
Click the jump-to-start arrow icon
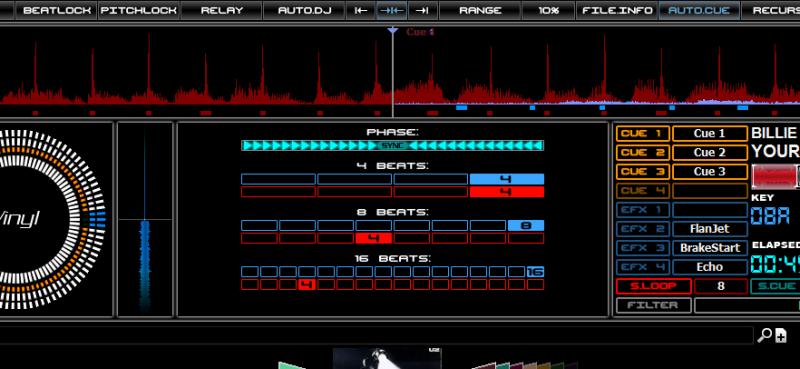tap(361, 10)
